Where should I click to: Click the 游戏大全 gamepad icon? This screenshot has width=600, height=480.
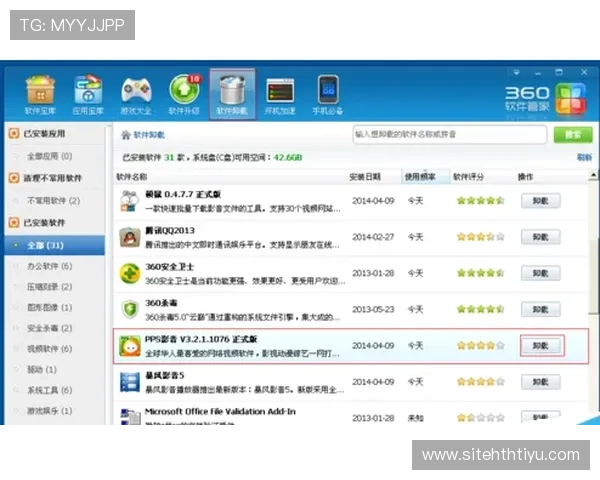136,92
